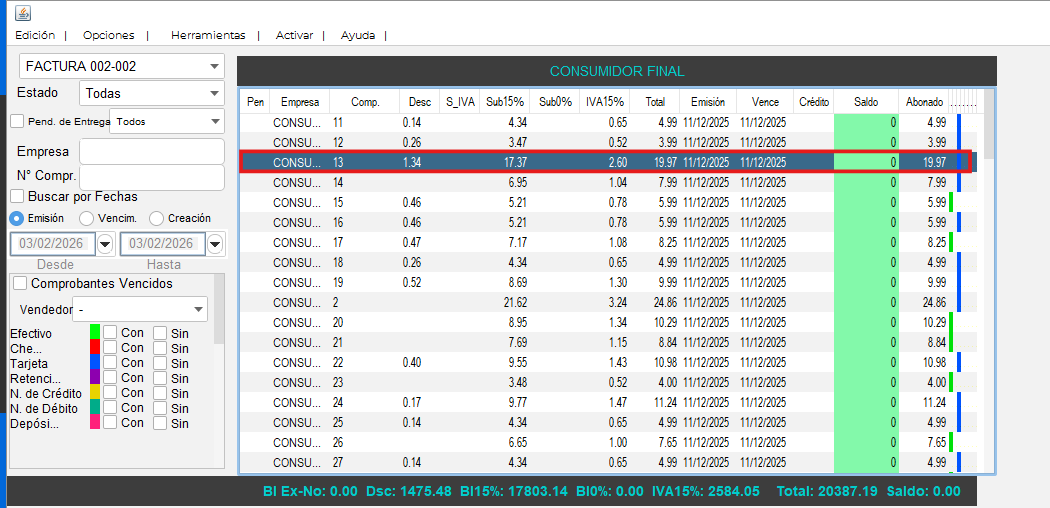Open the Estado dropdown showing Todas

[214, 94]
